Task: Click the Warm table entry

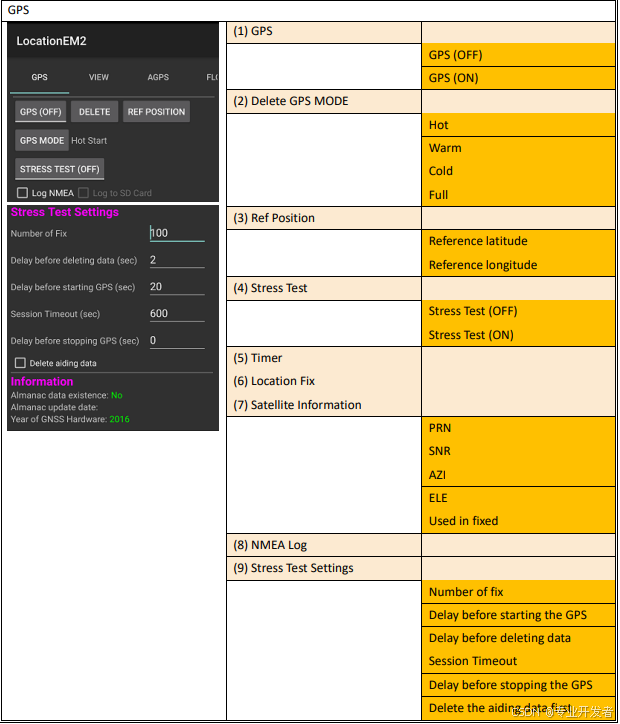Action: 445,148
